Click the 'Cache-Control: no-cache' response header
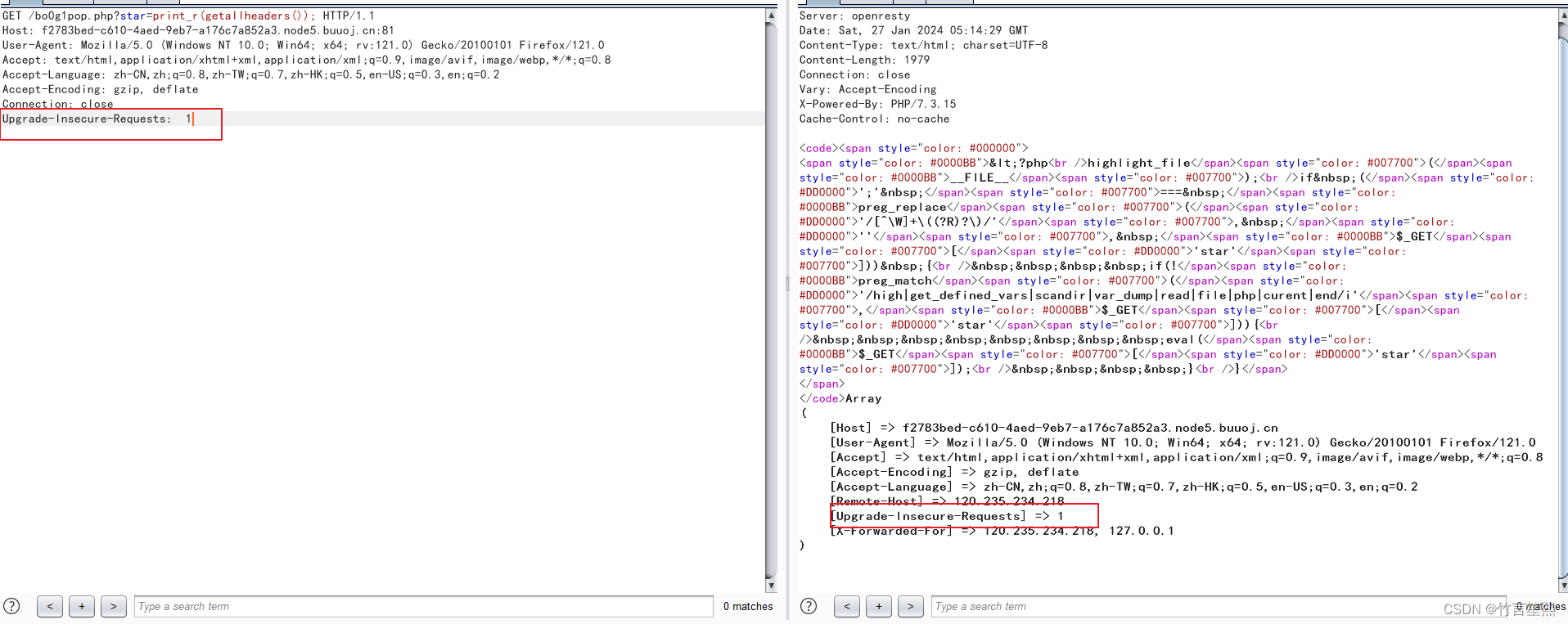This screenshot has width=1568, height=624. (874, 119)
